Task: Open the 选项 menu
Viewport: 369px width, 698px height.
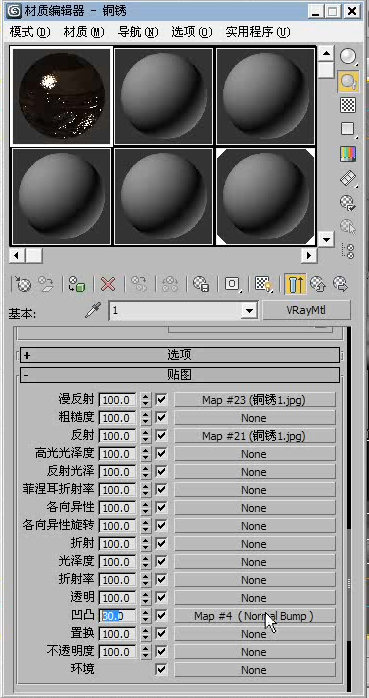Action: click(192, 32)
